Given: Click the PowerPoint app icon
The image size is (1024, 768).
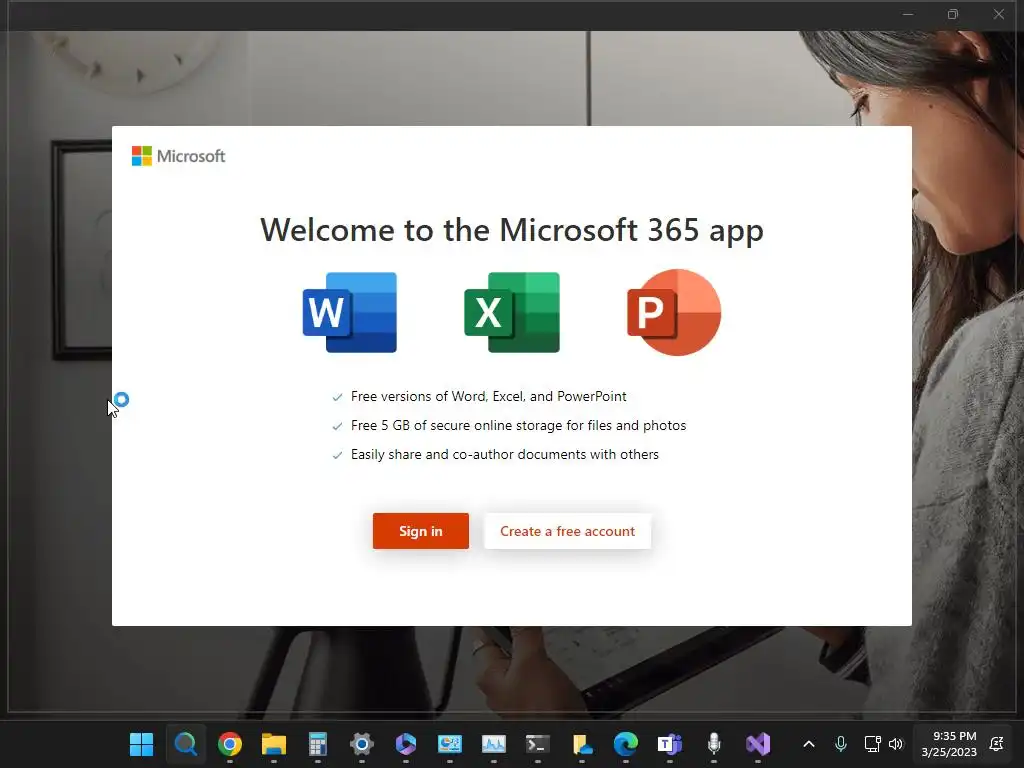Looking at the screenshot, I should (x=674, y=312).
